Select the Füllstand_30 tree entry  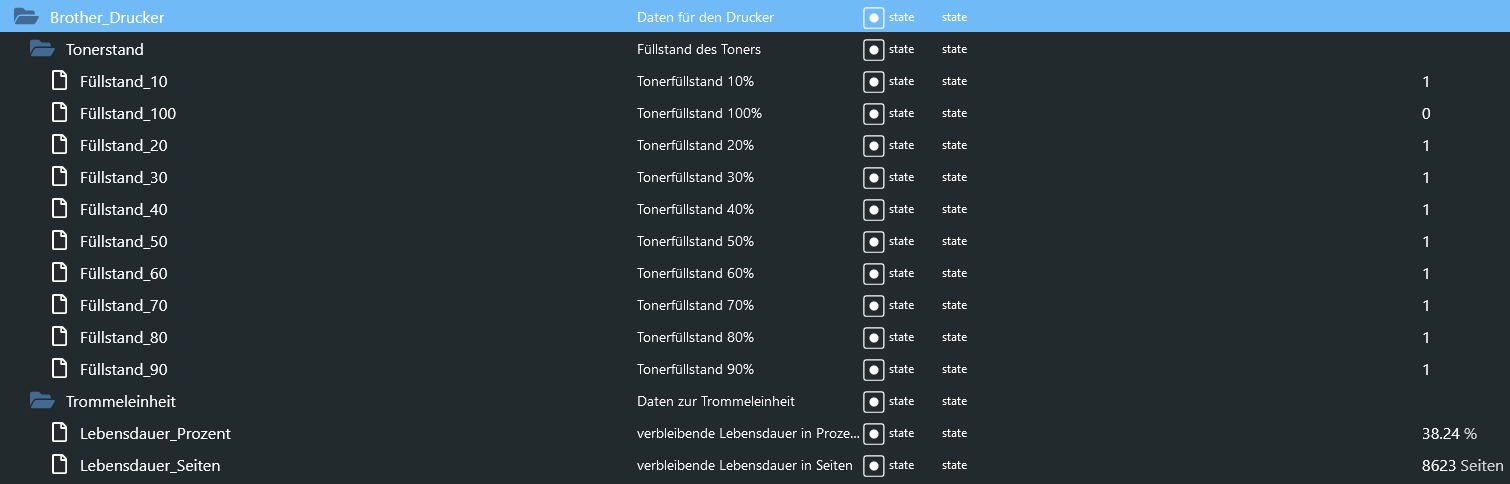[123, 177]
